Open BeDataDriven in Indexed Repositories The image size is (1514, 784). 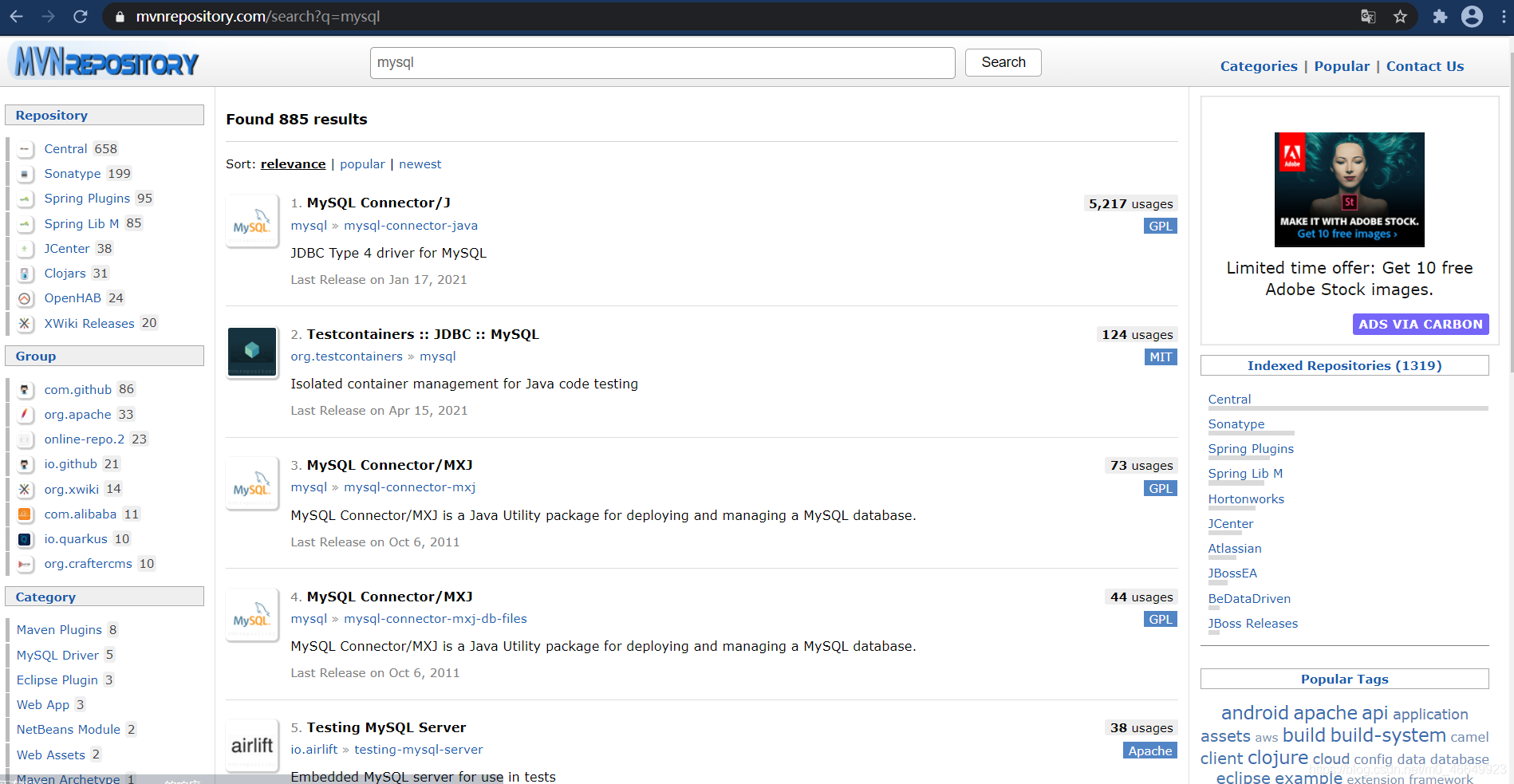pyautogui.click(x=1249, y=599)
